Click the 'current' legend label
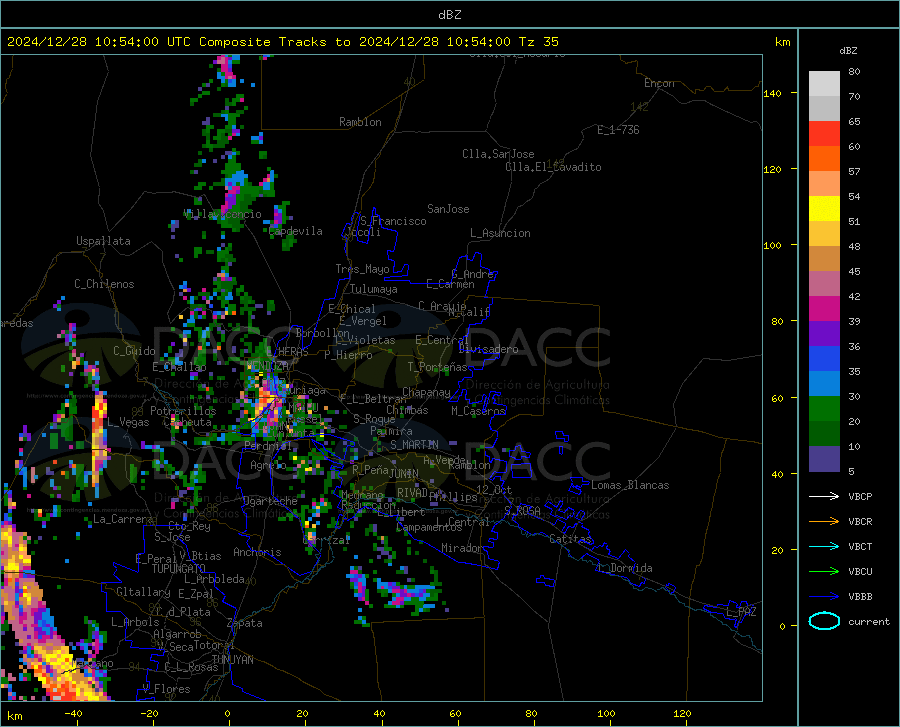 (869, 621)
